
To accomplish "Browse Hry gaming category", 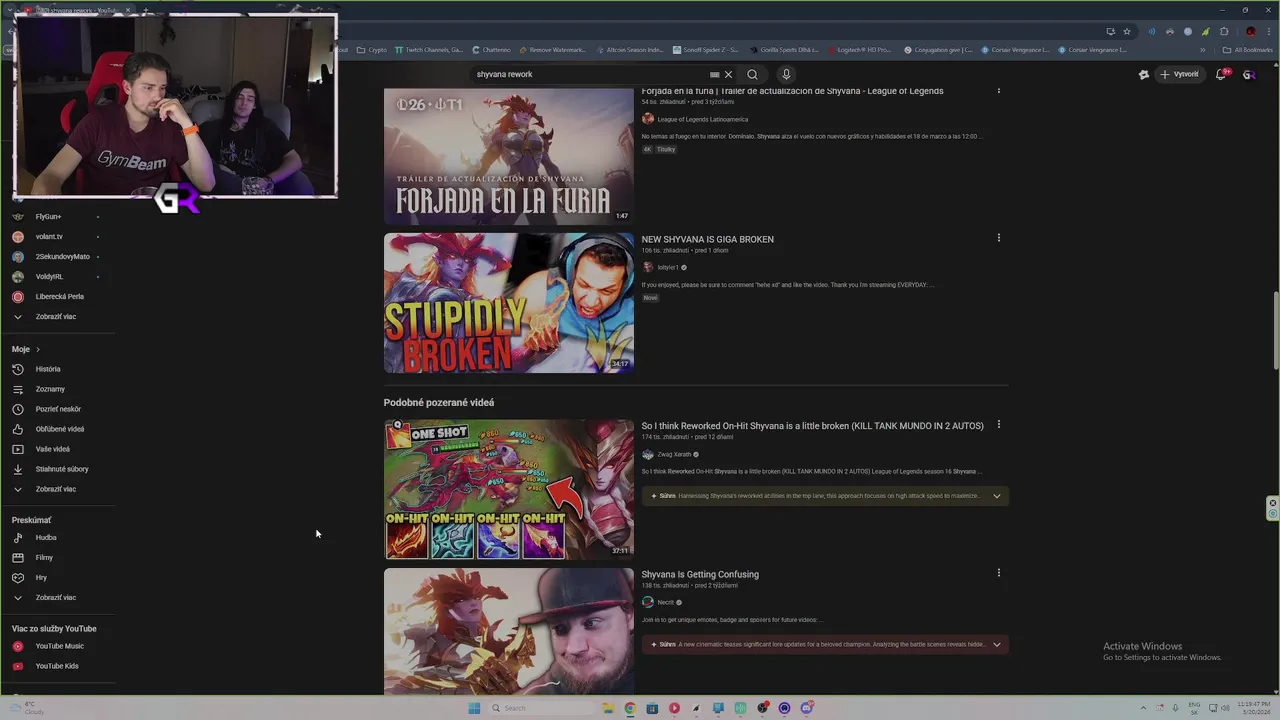I will (x=41, y=578).
